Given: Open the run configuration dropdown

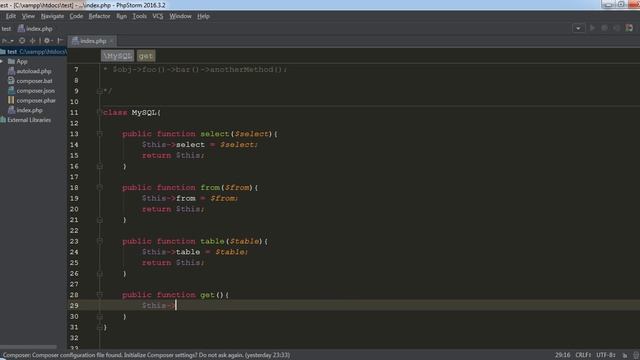Looking at the screenshot, I should tap(578, 28).
